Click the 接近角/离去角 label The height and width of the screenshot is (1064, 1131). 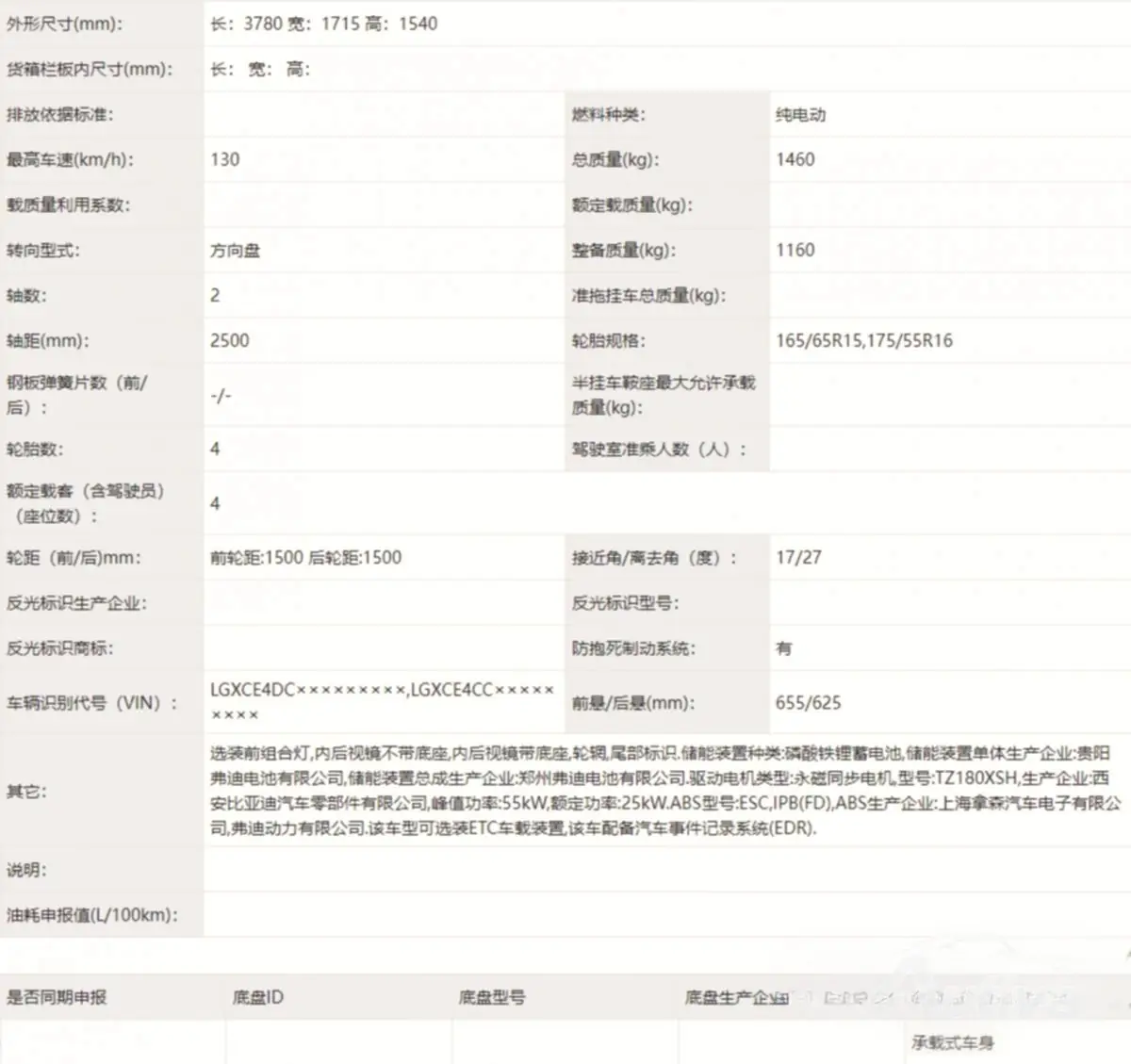(x=654, y=557)
